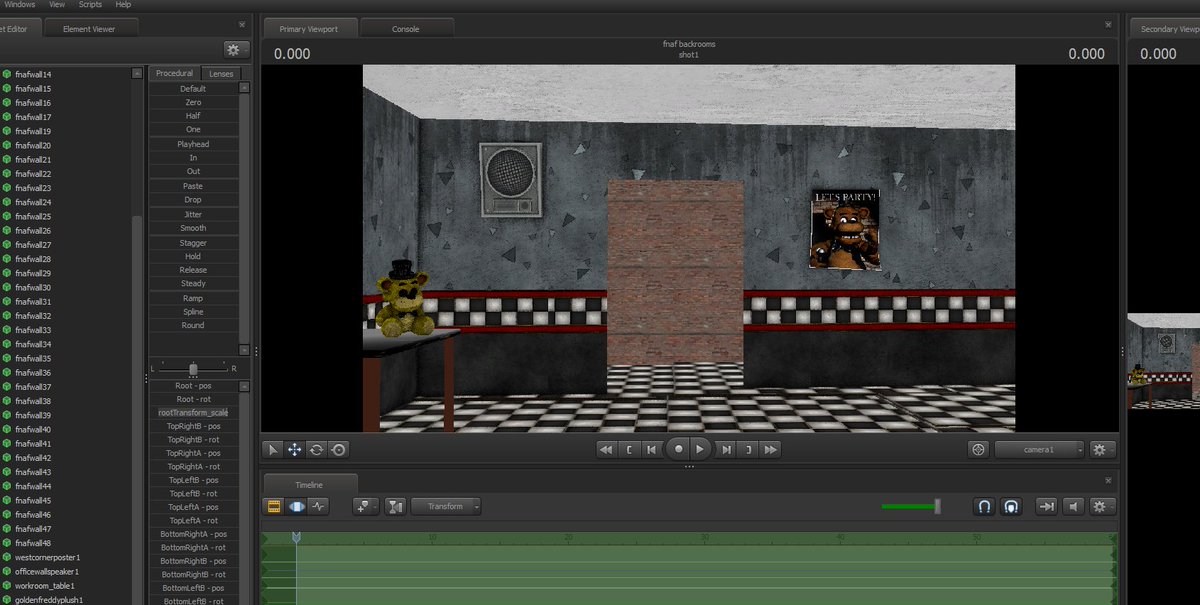Select the TopRightB - rot control

point(193,439)
